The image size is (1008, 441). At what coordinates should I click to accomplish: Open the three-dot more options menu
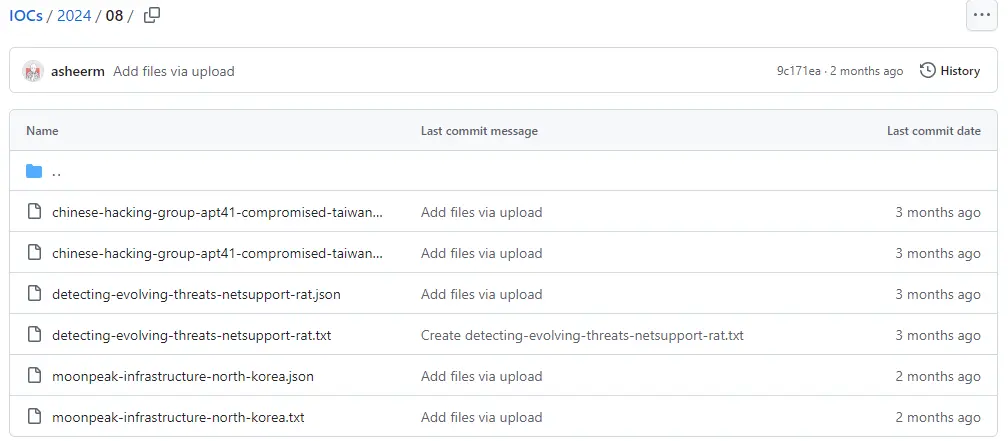point(981,16)
